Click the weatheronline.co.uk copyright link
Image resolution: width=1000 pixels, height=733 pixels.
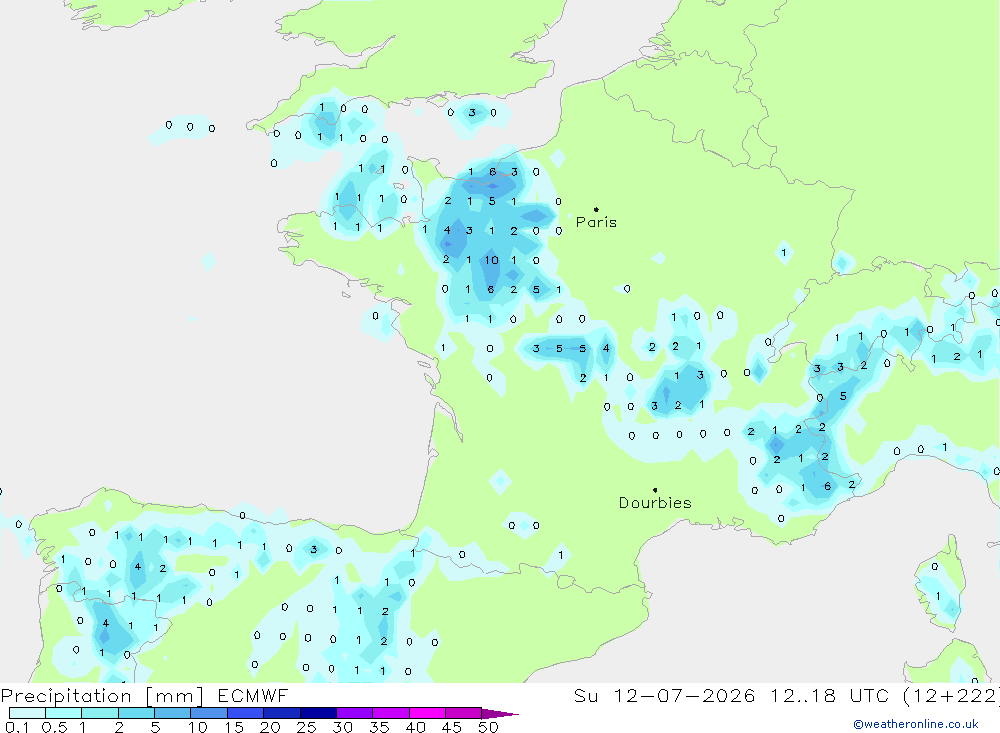pos(916,724)
